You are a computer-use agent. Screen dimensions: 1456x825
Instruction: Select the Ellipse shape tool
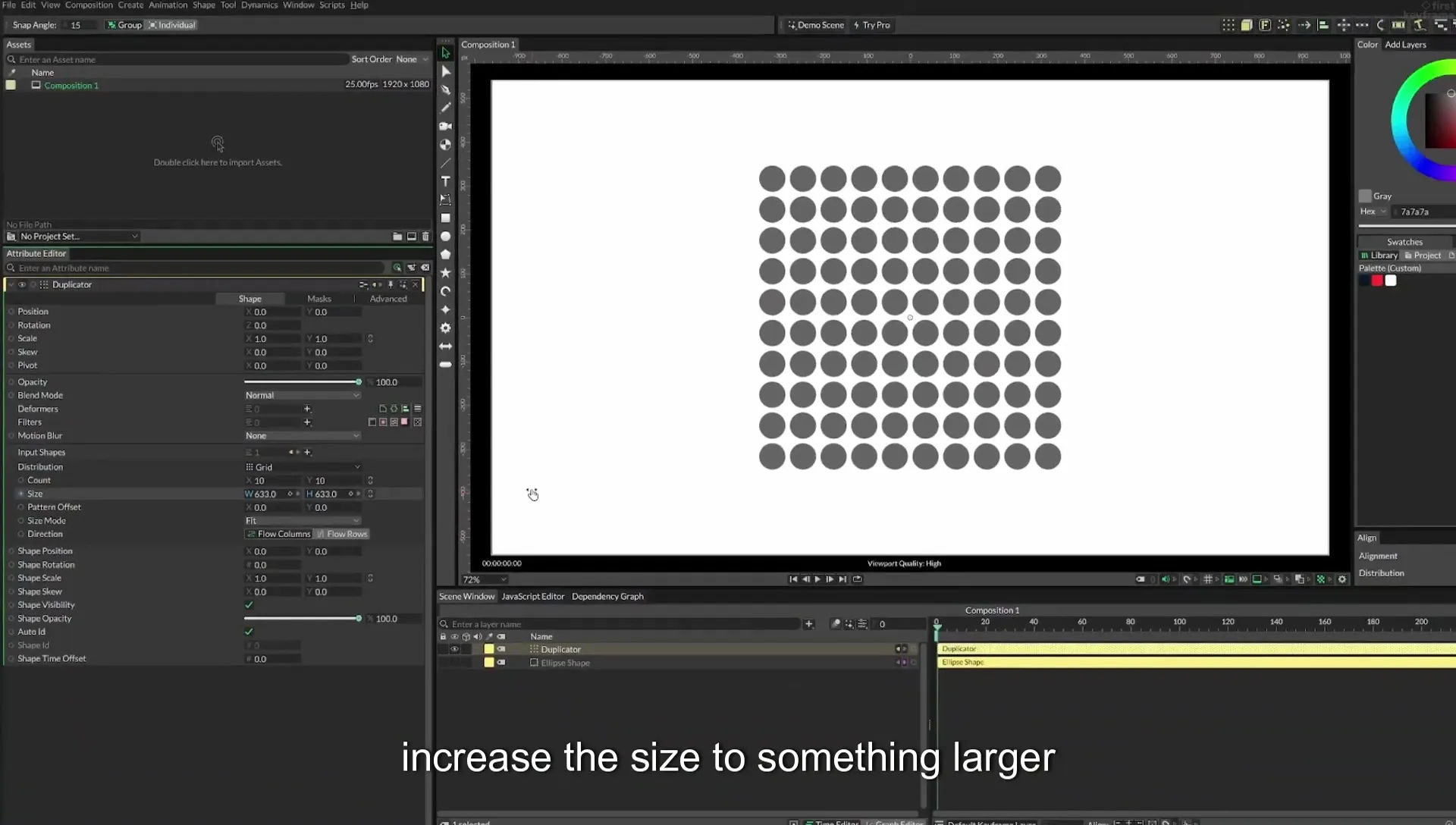coord(445,237)
